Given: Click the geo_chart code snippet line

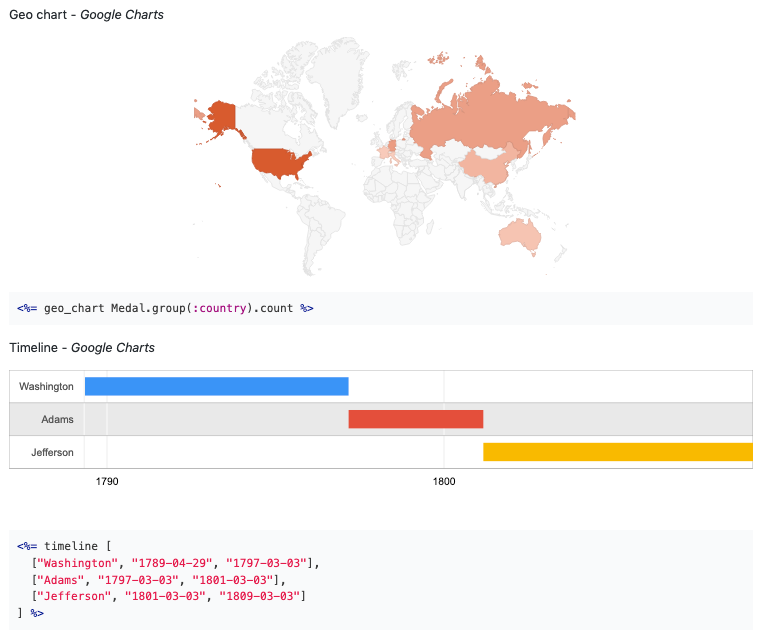Looking at the screenshot, I should pos(165,308).
